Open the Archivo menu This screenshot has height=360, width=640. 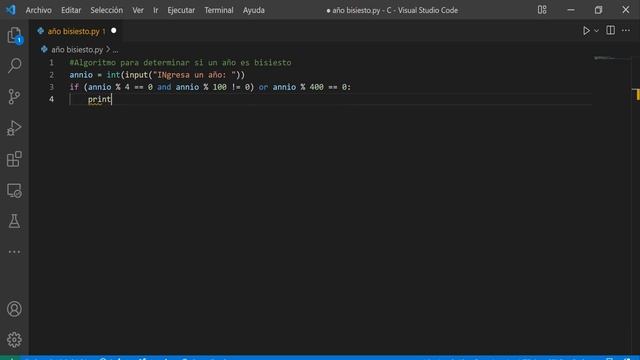(38, 10)
